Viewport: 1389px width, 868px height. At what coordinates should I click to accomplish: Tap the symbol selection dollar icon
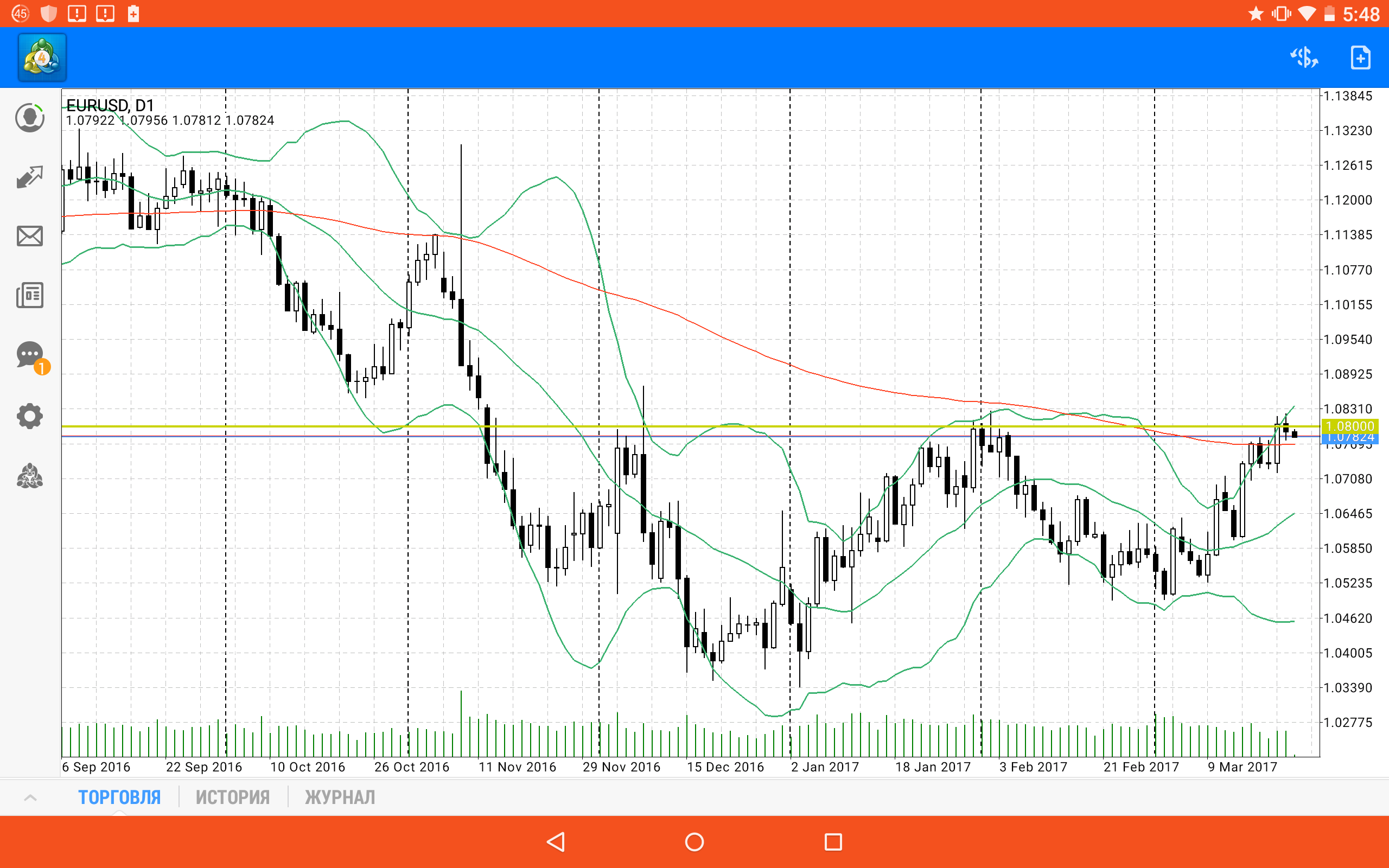pyautogui.click(x=1304, y=58)
